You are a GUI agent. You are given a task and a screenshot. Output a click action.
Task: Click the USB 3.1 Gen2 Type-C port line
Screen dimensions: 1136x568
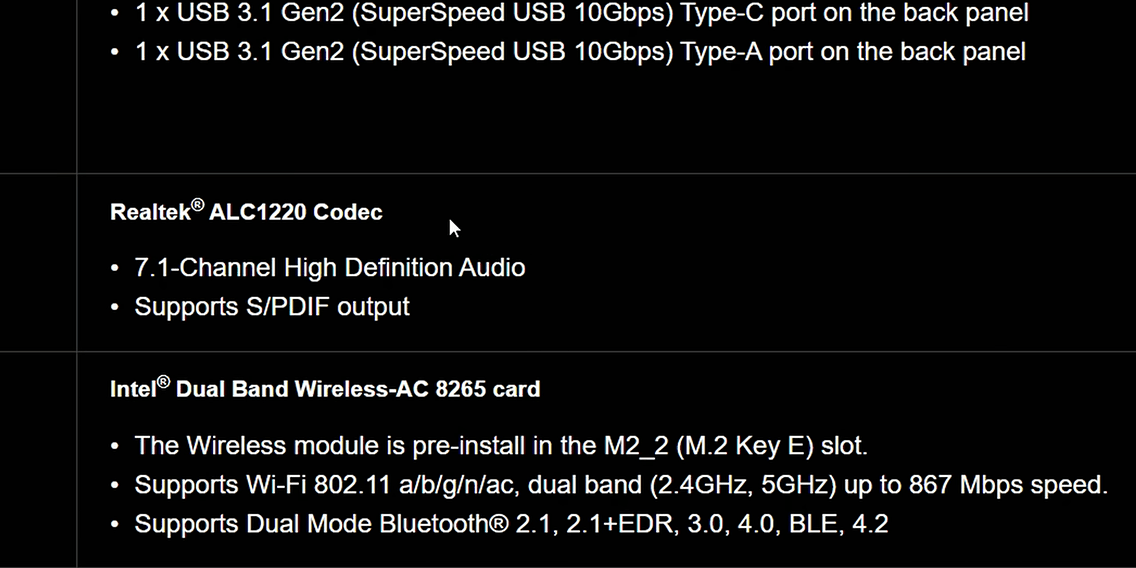pos(582,13)
